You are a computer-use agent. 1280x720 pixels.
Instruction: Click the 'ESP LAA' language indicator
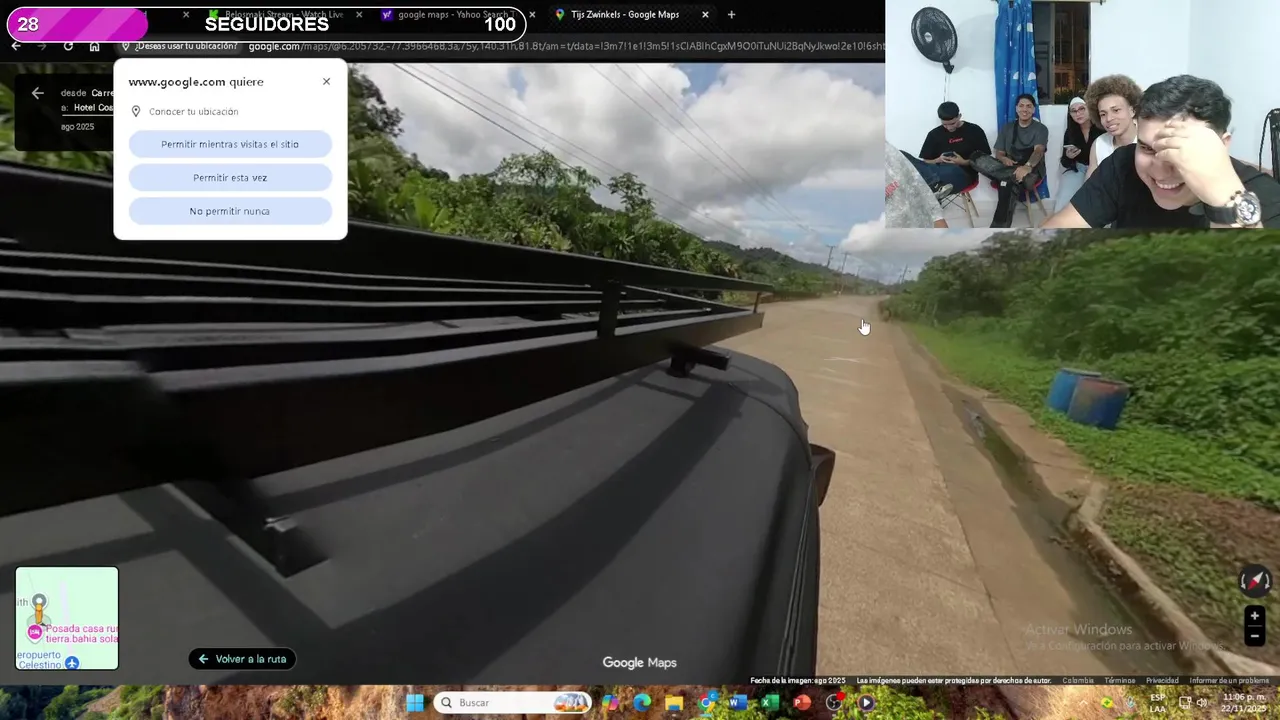pos(1157,703)
